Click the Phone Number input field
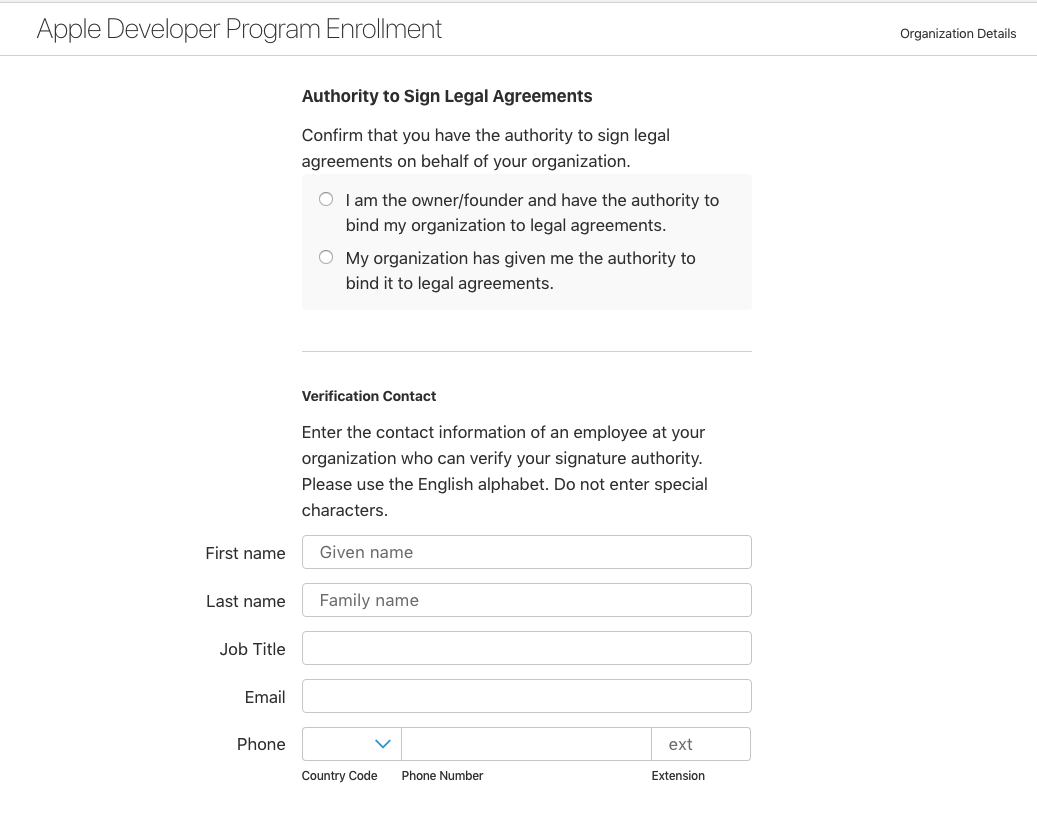Image resolution: width=1037 pixels, height=818 pixels. tap(526, 744)
